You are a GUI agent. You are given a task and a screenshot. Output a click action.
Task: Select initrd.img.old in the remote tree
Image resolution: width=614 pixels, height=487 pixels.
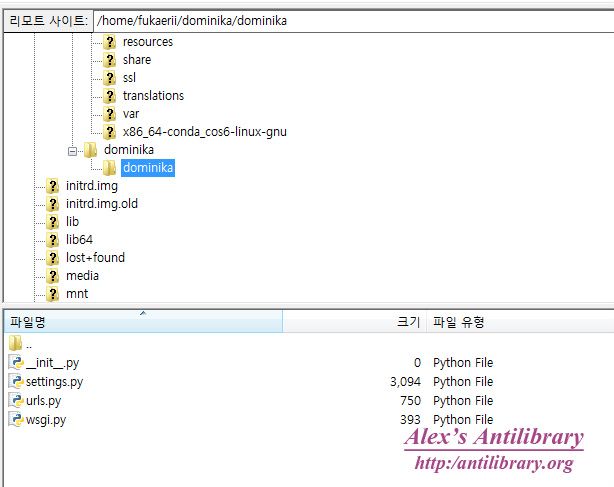(x=102, y=204)
